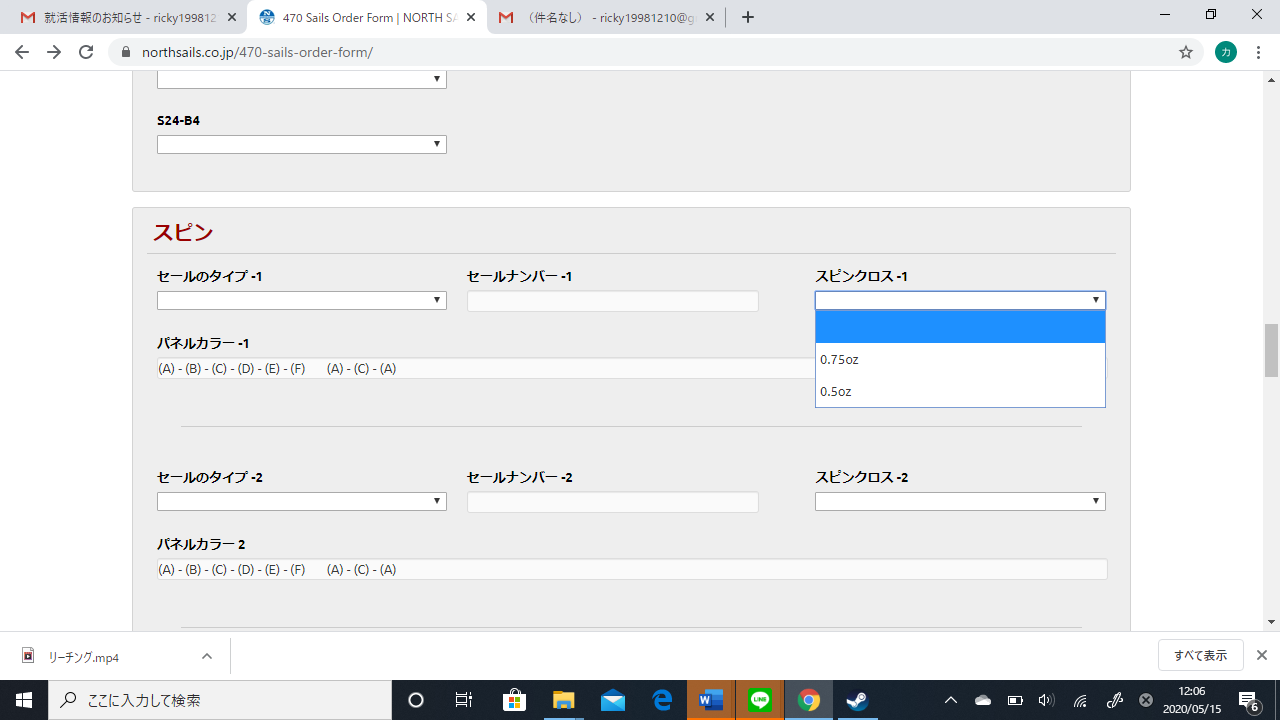The image size is (1280, 720).
Task: Open a new browser tab
Action: coord(748,17)
